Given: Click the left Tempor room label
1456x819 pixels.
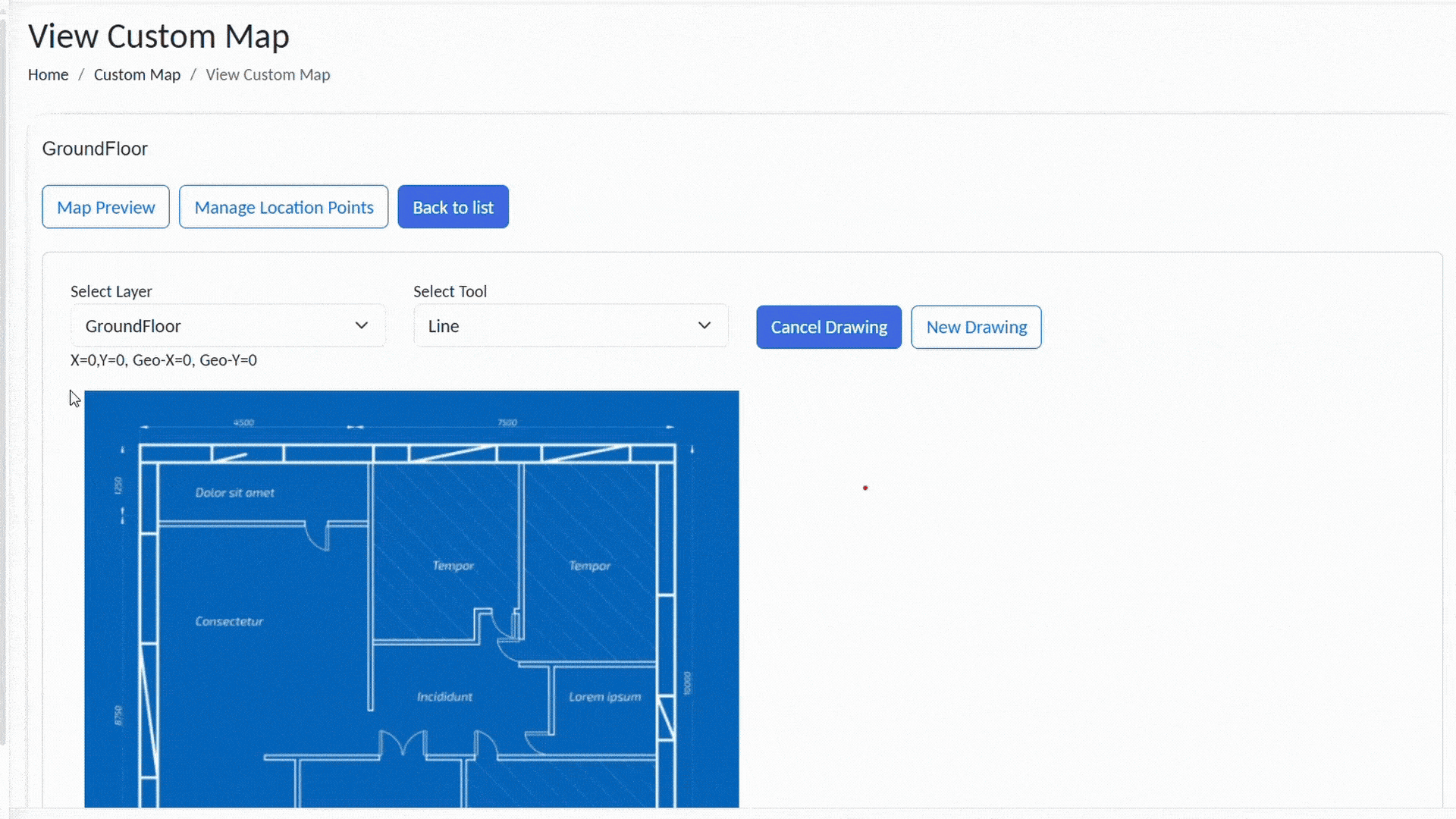Looking at the screenshot, I should pyautogui.click(x=453, y=566).
